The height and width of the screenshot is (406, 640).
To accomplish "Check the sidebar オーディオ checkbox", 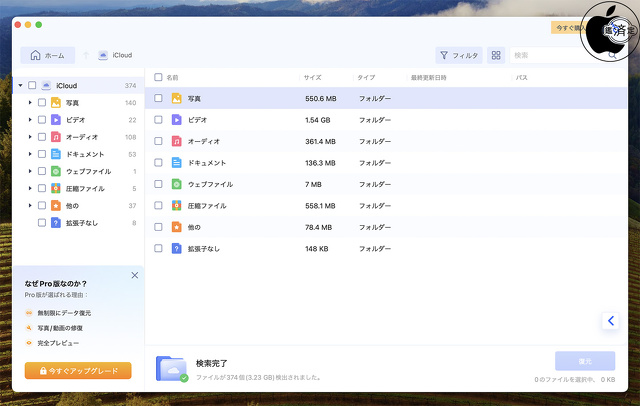I will [42, 137].
